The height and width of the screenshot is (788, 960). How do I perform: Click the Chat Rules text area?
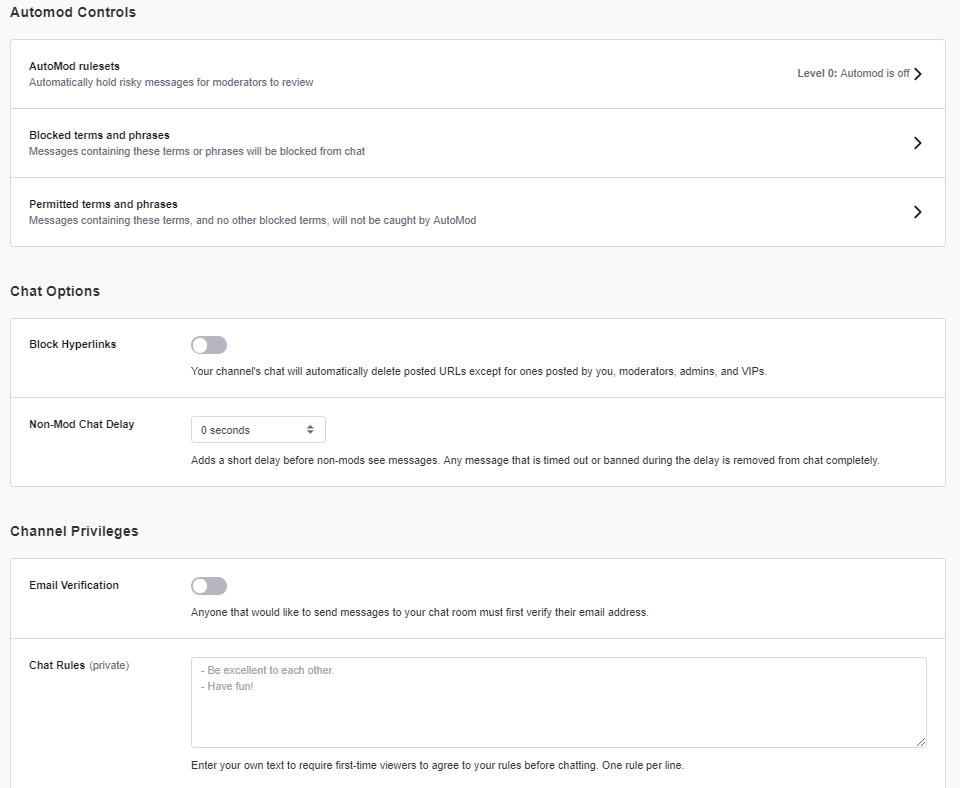click(x=558, y=702)
